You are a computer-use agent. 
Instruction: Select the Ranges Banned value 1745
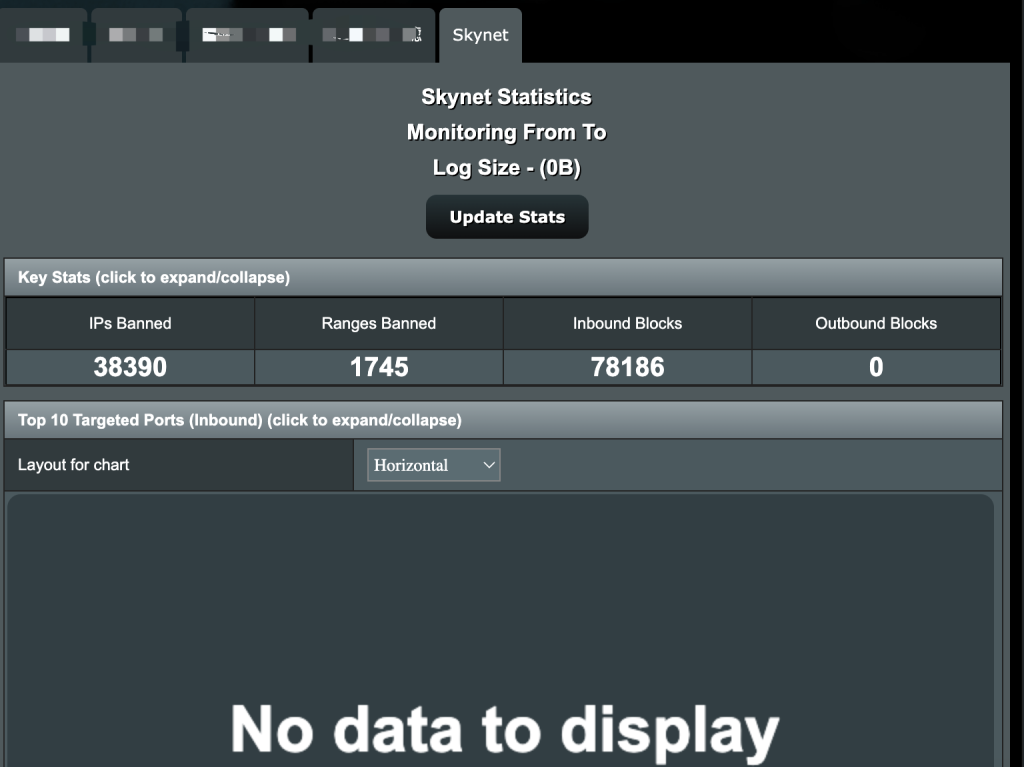tap(379, 367)
